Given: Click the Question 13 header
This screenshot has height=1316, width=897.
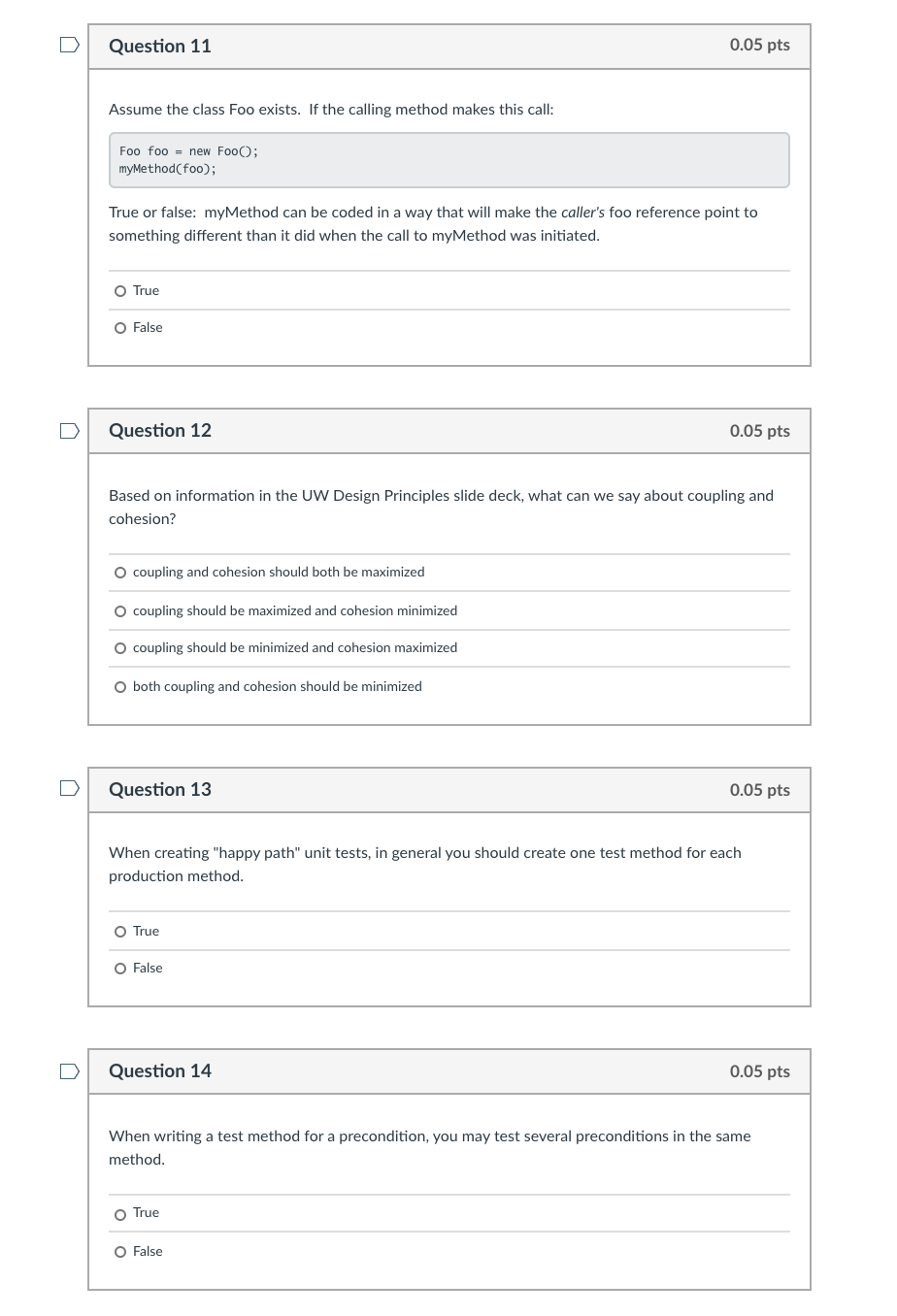Looking at the screenshot, I should pos(159,789).
